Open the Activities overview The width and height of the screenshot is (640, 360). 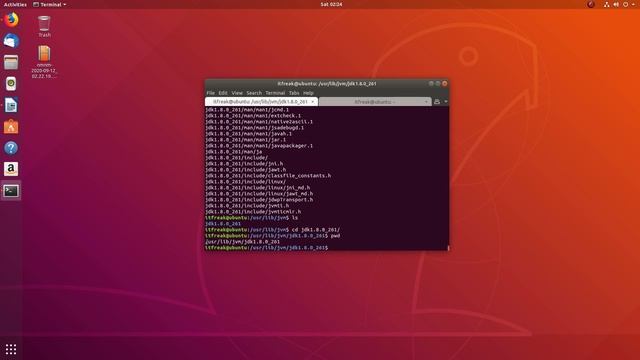(x=15, y=4)
